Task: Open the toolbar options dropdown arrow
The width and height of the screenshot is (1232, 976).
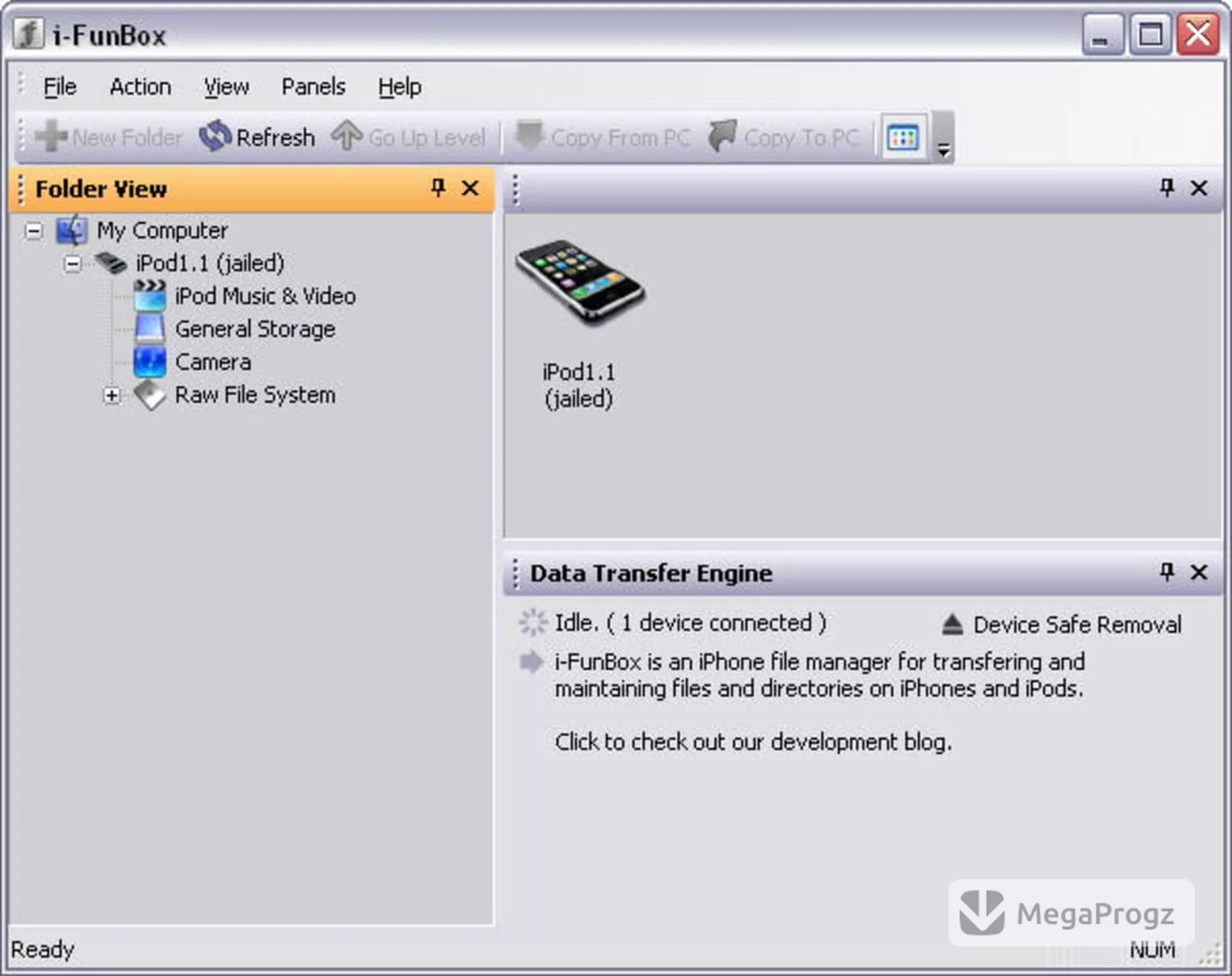Action: pyautogui.click(x=943, y=150)
